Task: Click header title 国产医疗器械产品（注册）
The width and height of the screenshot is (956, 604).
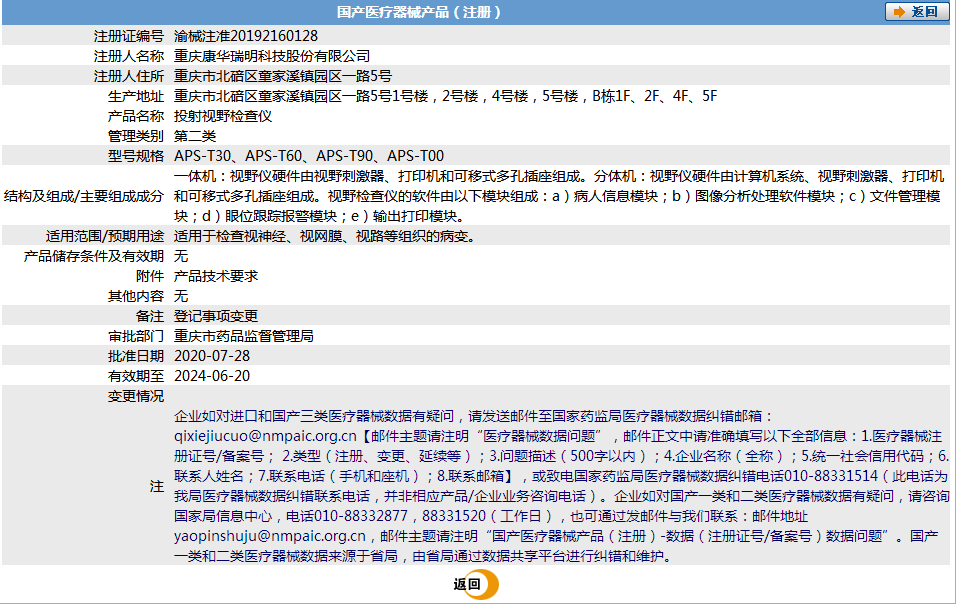Action: 419,12
